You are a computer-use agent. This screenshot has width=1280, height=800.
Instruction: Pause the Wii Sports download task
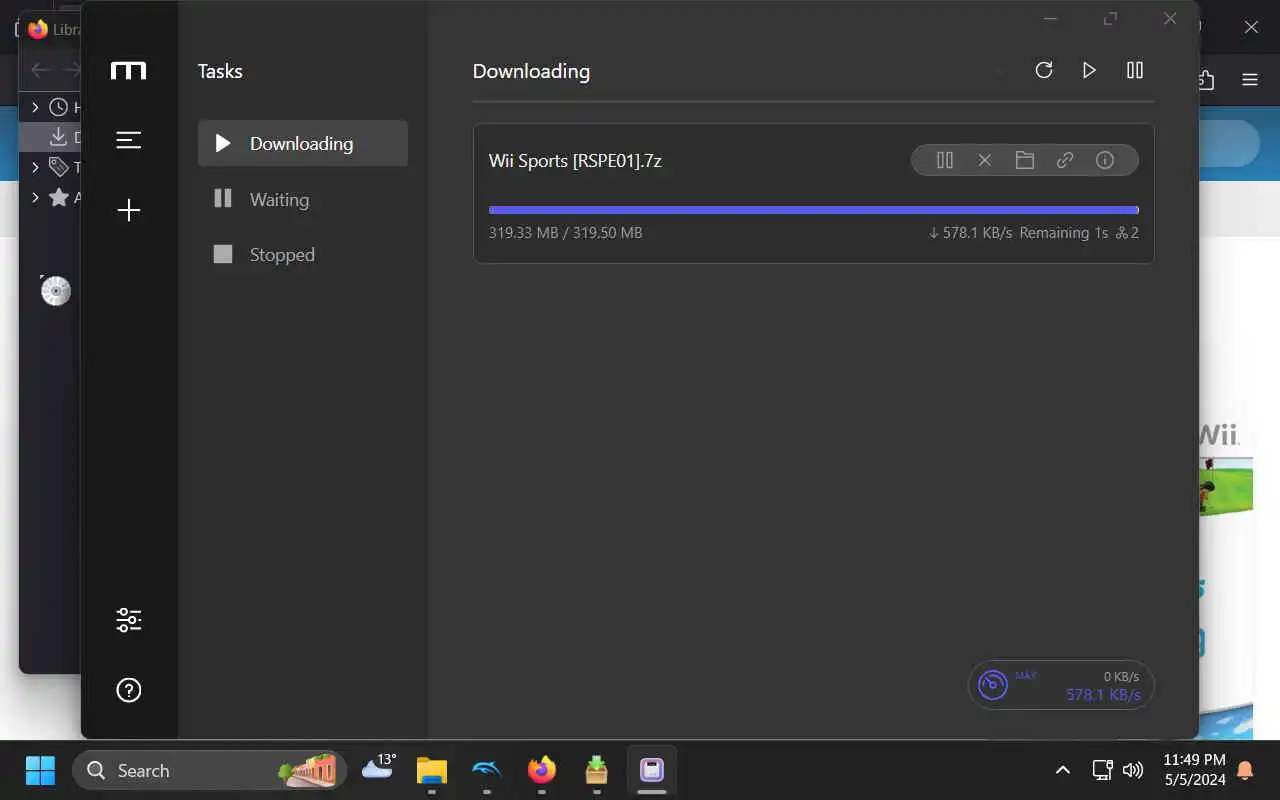[x=944, y=160]
